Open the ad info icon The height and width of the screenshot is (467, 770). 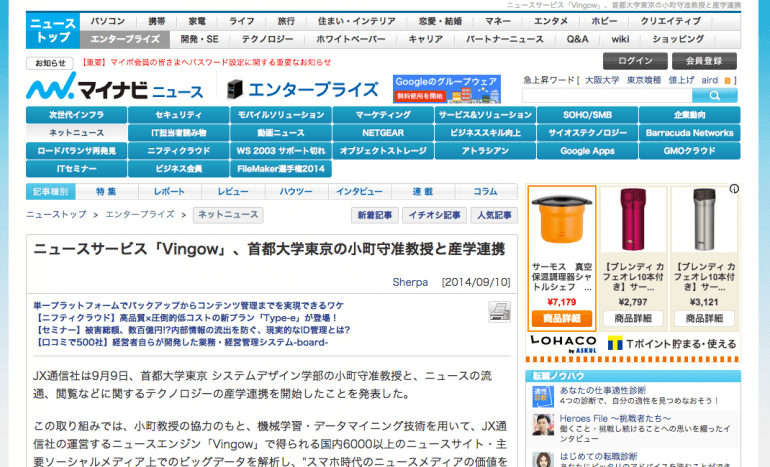(734, 189)
